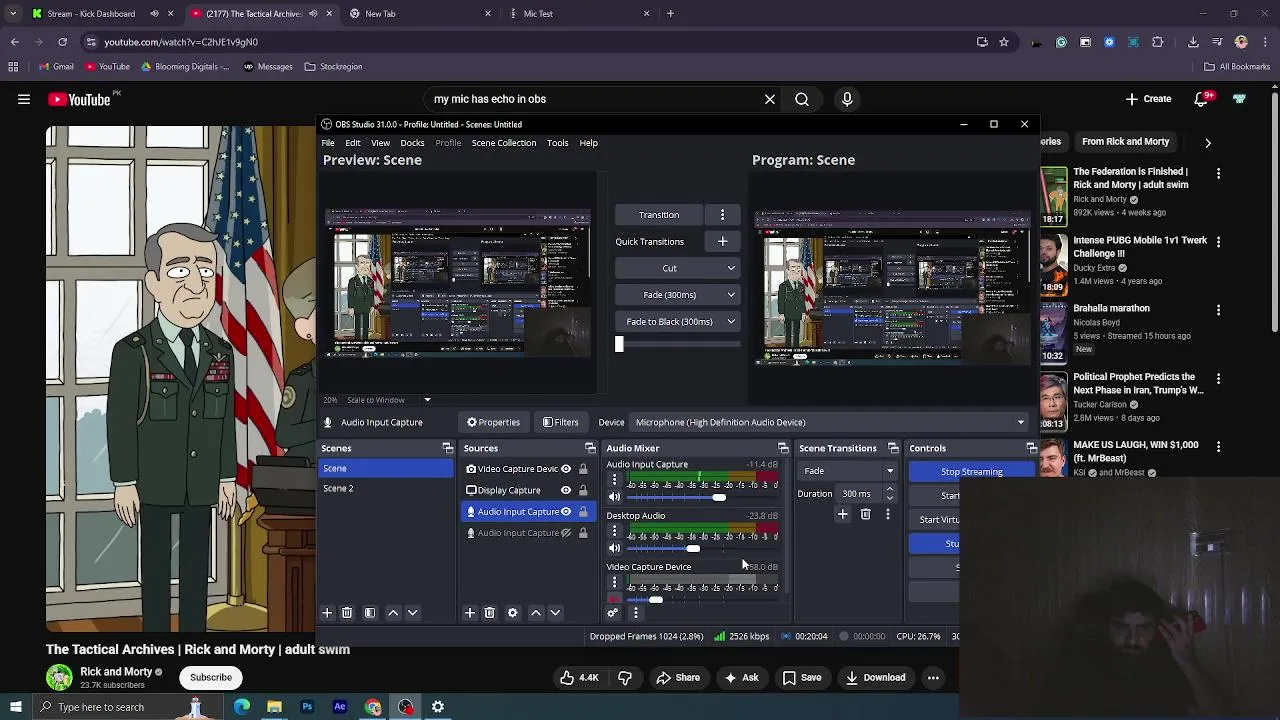Open advanced audio properties gears in Audio Mixer
The height and width of the screenshot is (720, 1280).
[613, 612]
